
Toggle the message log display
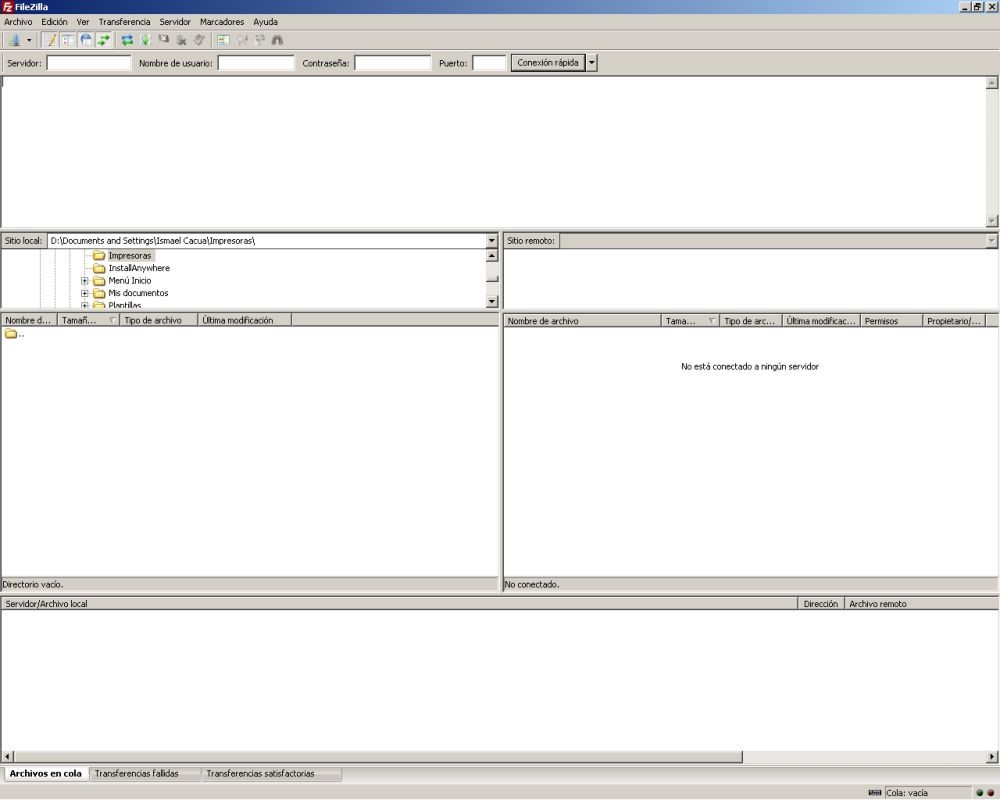[50, 40]
